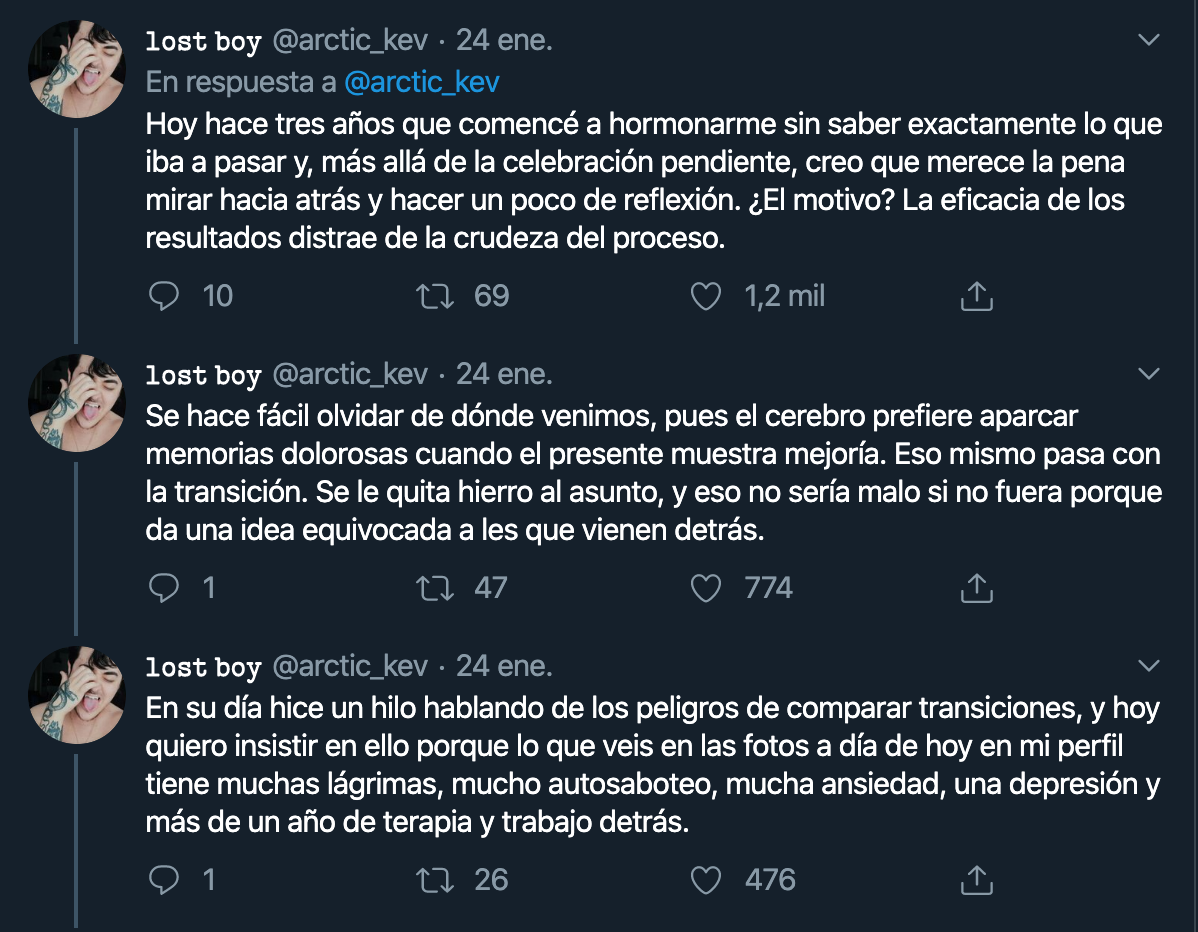The width and height of the screenshot is (1198, 932).
Task: Reply to the tweet about three years of hormones
Action: click(x=163, y=296)
